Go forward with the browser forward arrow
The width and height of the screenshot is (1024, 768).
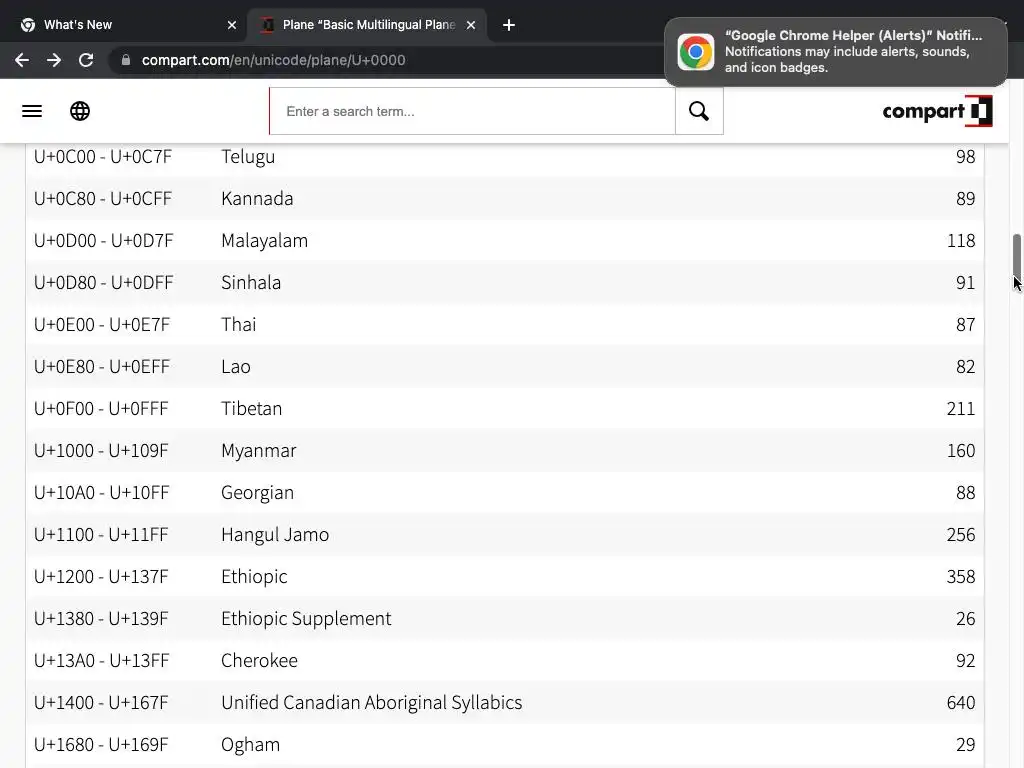point(54,60)
